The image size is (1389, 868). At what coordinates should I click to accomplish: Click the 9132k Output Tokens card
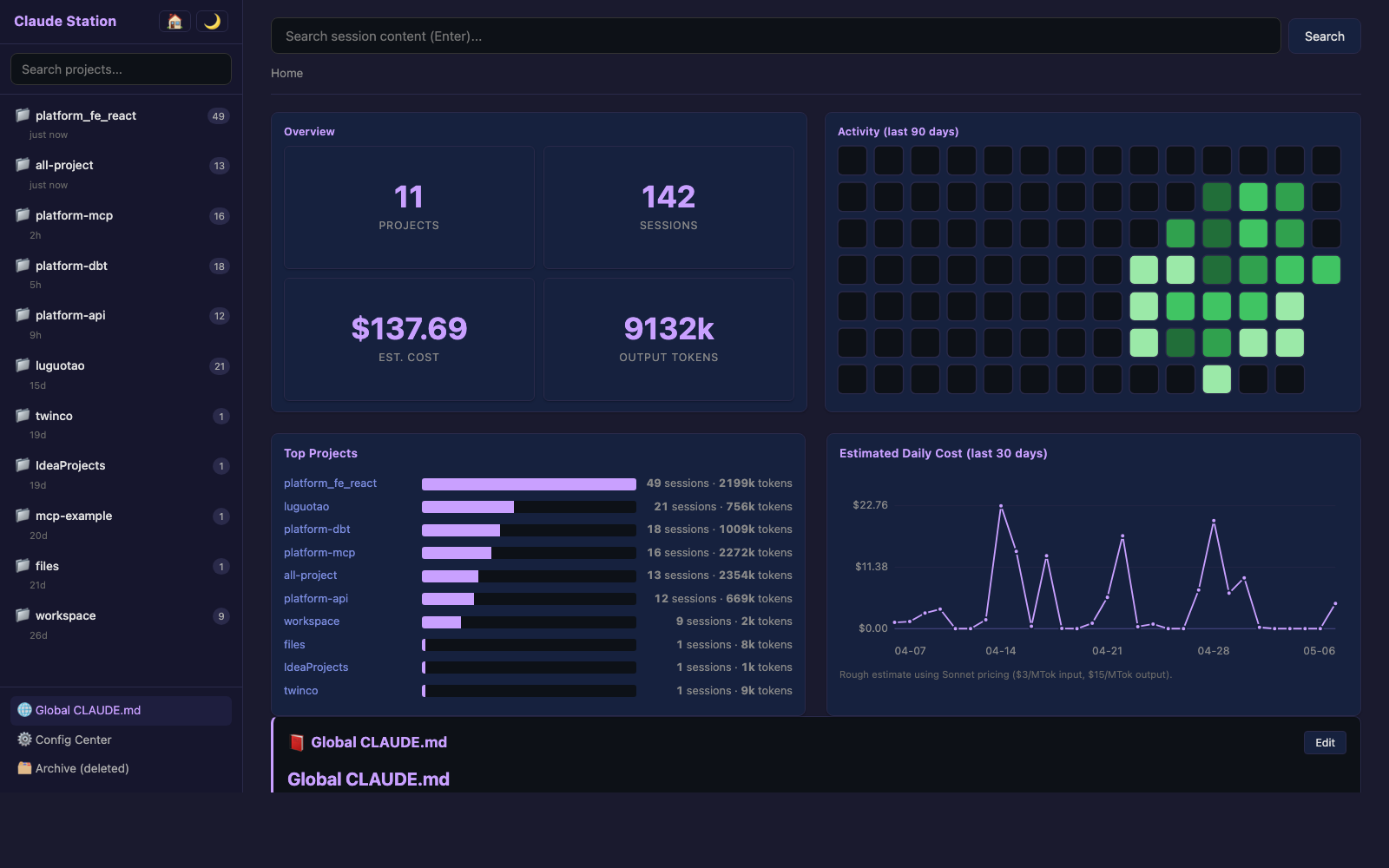[x=668, y=339]
